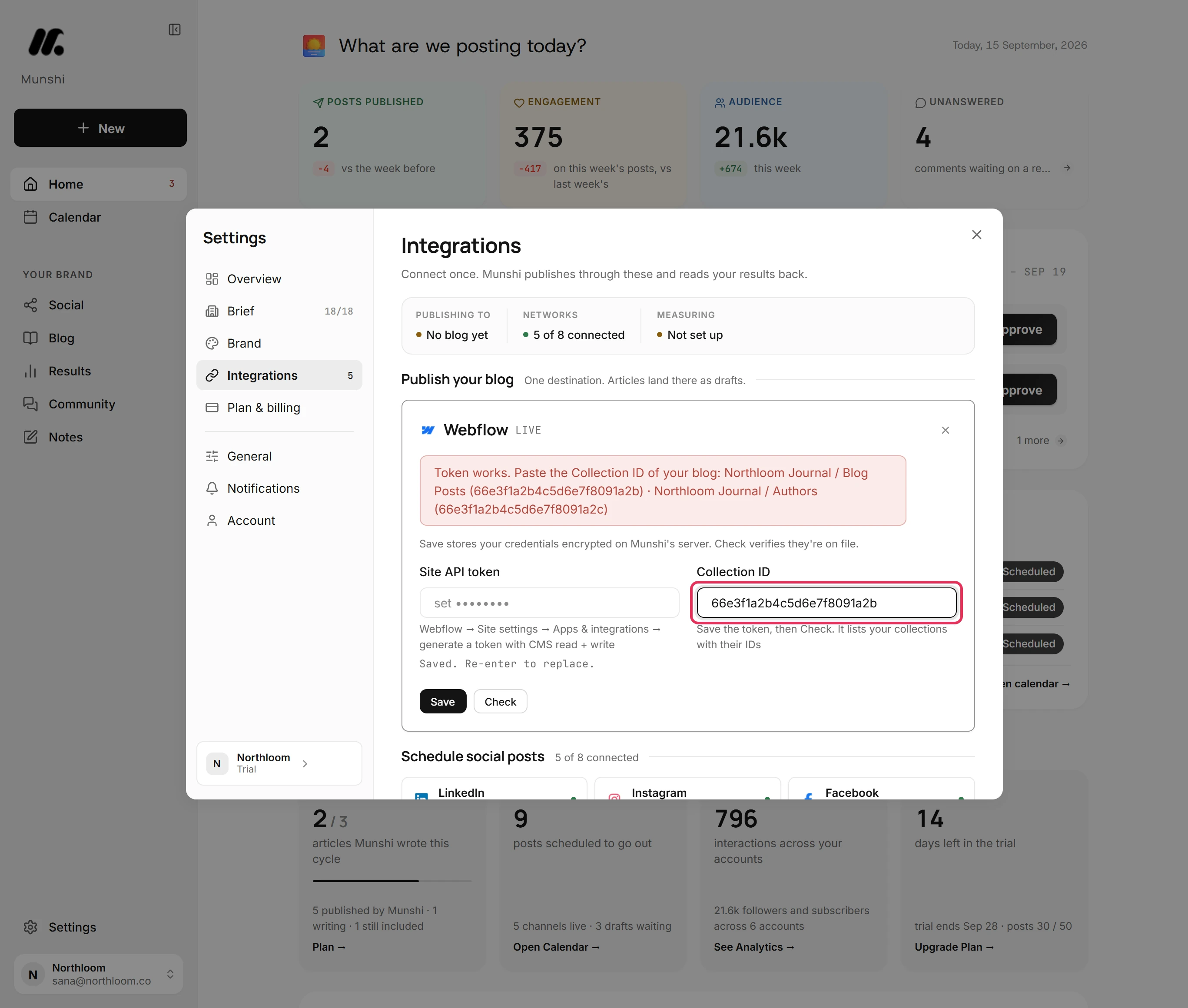Select Integrations in Settings menu
This screenshot has height=1008, width=1188.
279,375
